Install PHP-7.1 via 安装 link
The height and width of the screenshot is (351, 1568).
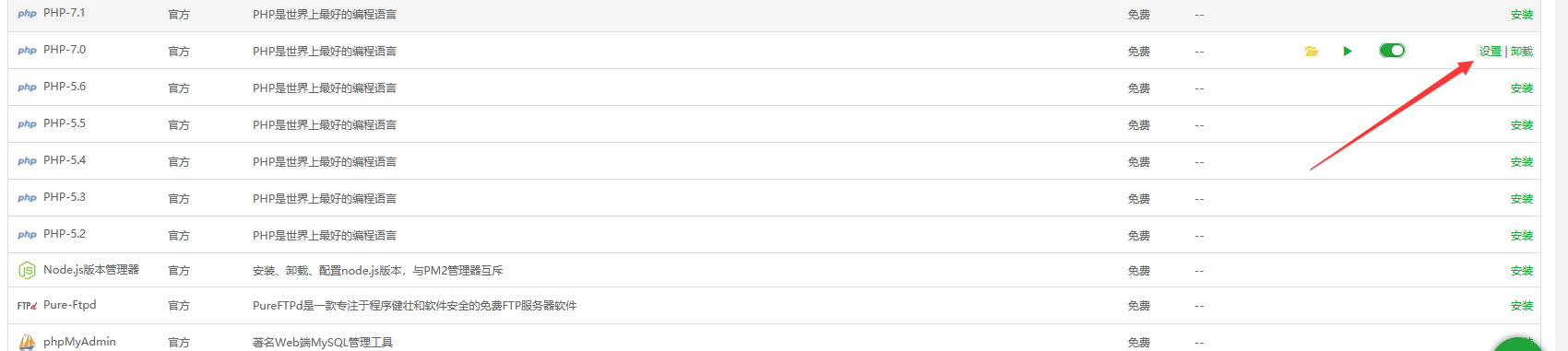(x=1522, y=15)
